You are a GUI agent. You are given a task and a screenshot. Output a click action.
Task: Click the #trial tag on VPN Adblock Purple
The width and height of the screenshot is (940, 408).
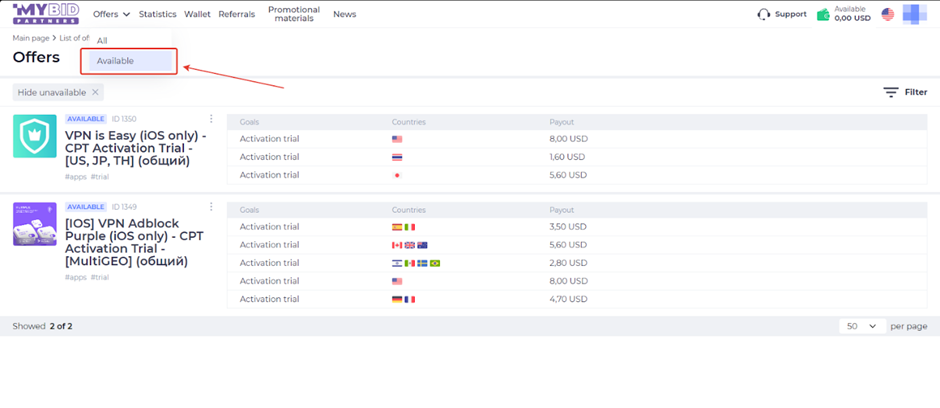click(x=100, y=277)
